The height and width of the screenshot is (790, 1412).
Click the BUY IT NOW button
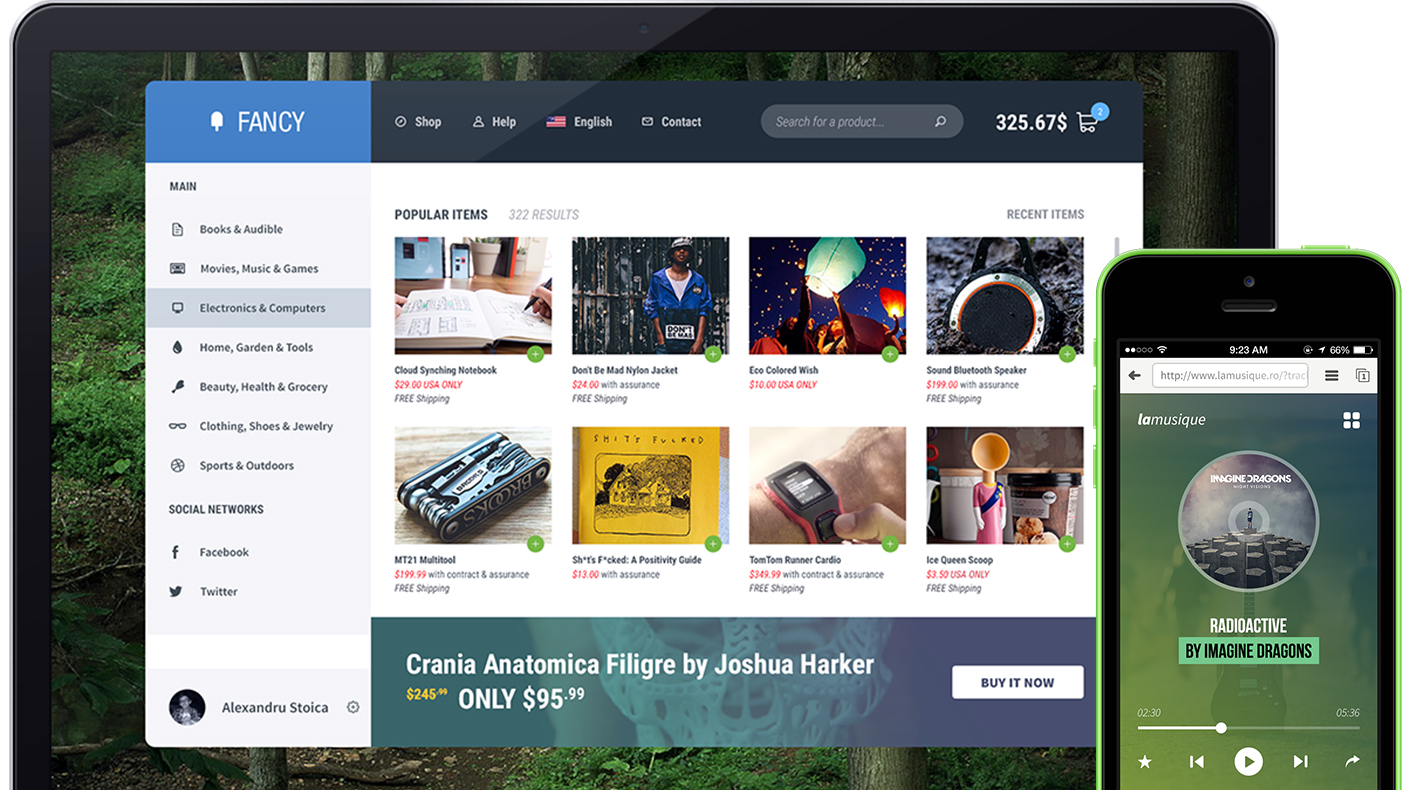pyautogui.click(x=1017, y=682)
